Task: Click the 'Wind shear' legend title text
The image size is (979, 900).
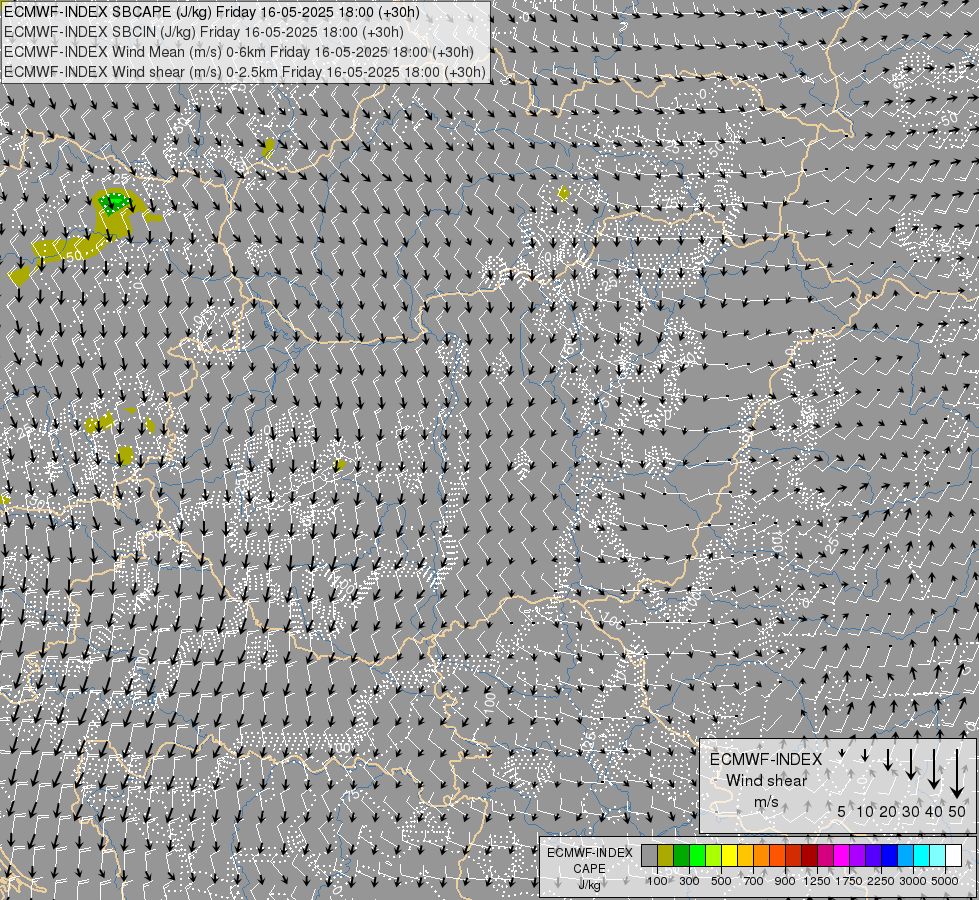Action: [766, 781]
